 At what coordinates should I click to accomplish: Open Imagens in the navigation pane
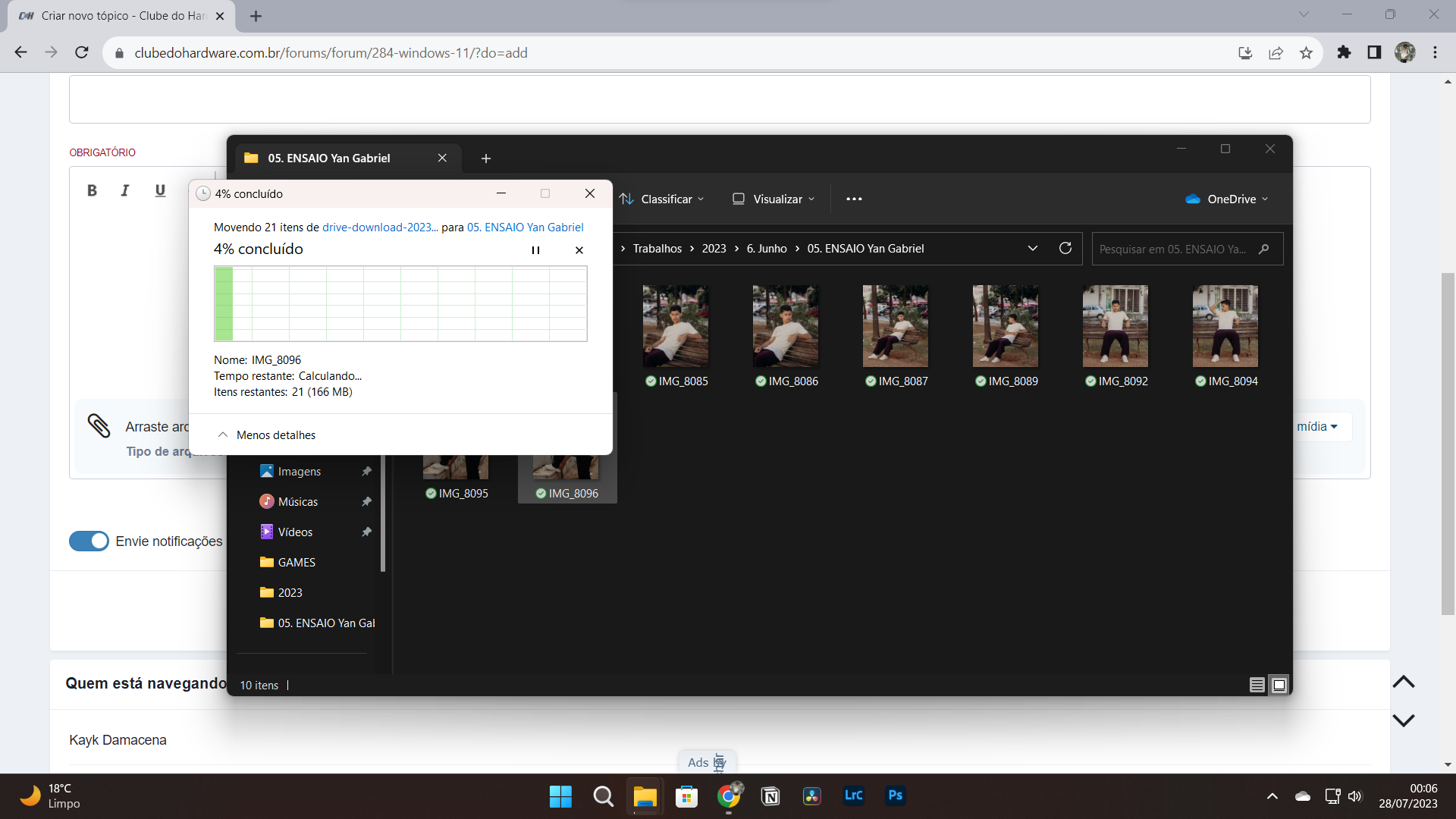300,472
